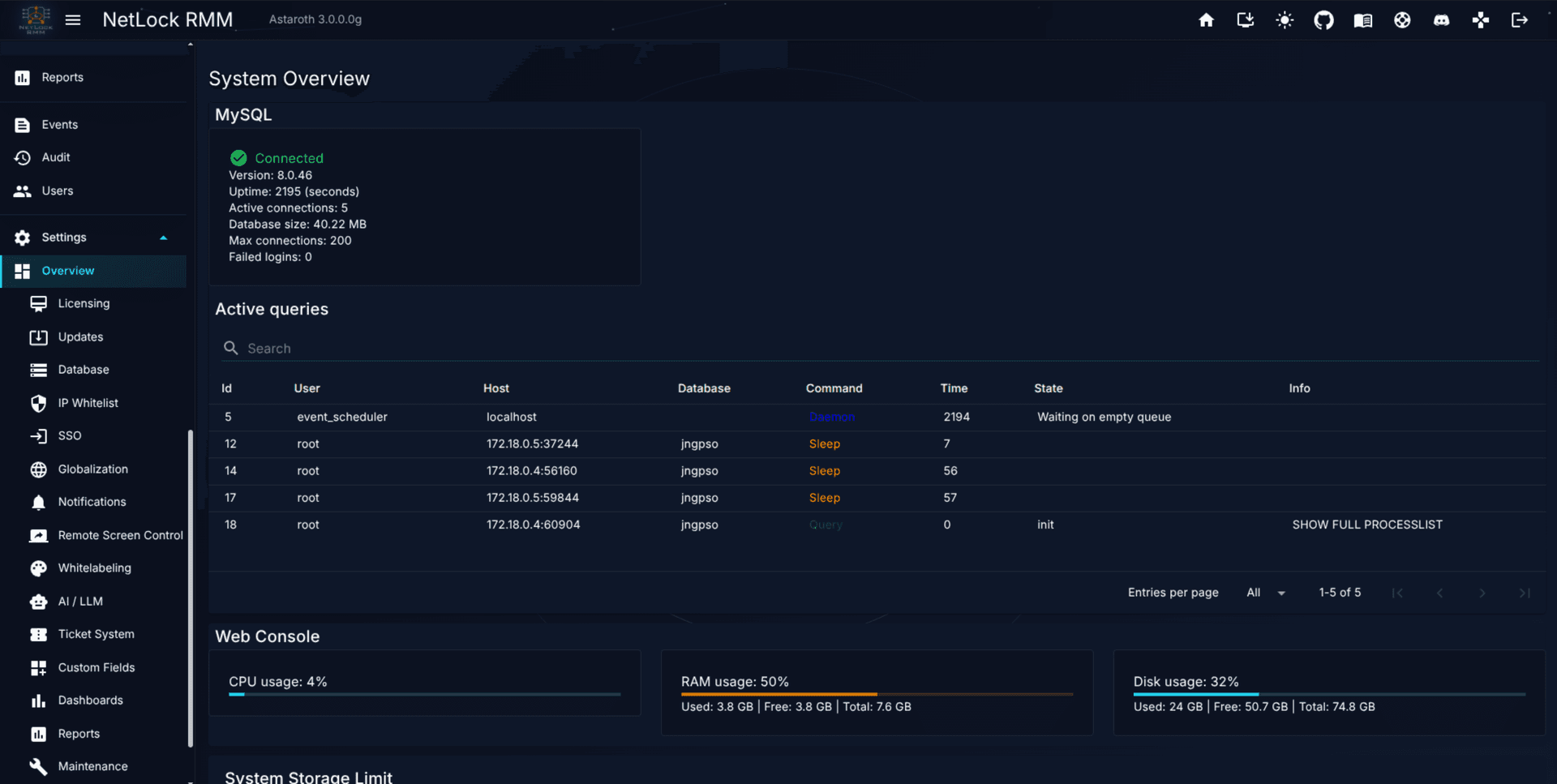Viewport: 1557px width, 784px height.
Task: Open Reports at top of sidebar
Action: (x=93, y=77)
